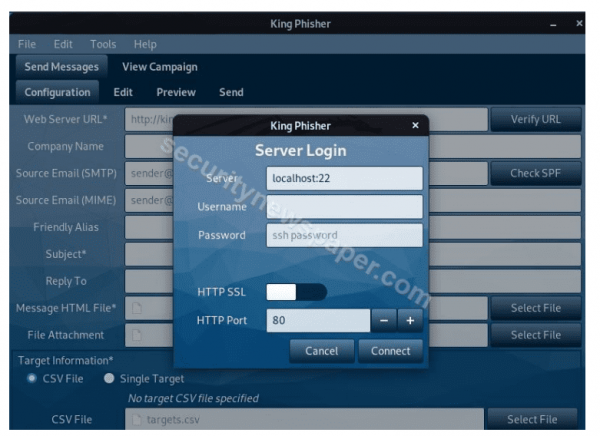The height and width of the screenshot is (436, 600).
Task: Open the Help menu
Action: click(x=145, y=44)
